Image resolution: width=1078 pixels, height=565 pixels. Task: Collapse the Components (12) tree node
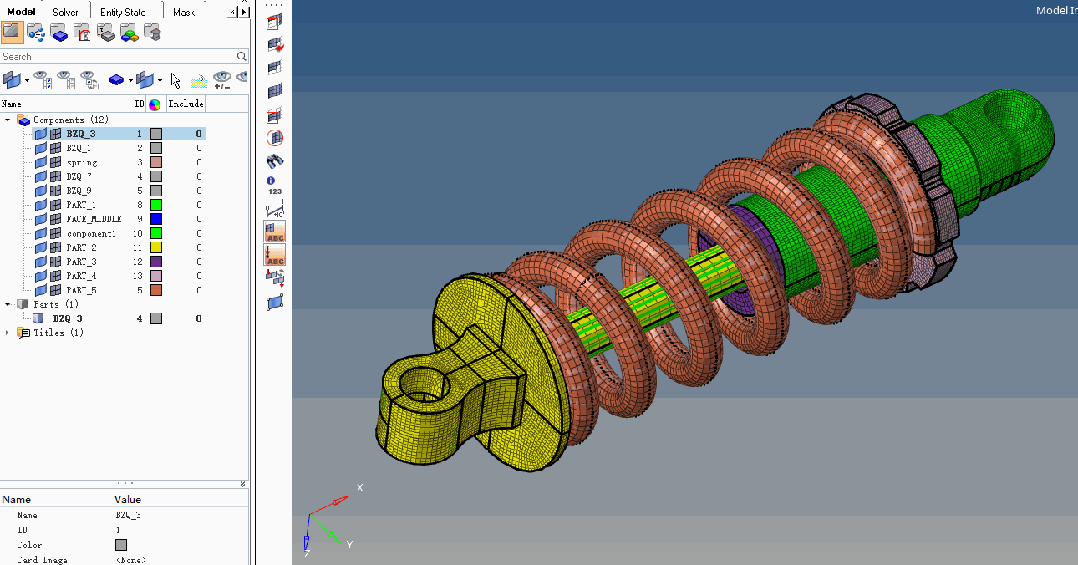click(x=8, y=120)
